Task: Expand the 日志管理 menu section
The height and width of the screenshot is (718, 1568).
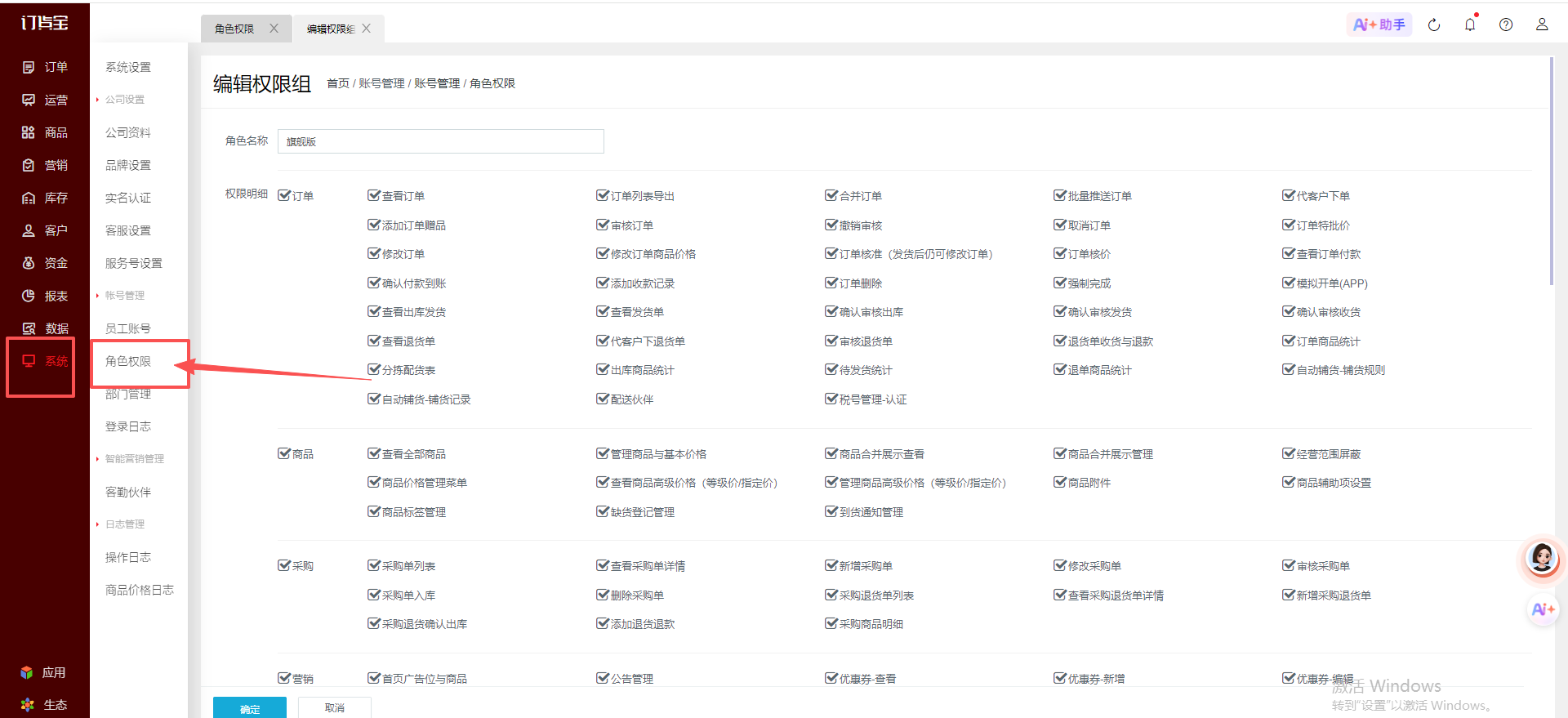Action: click(x=124, y=524)
